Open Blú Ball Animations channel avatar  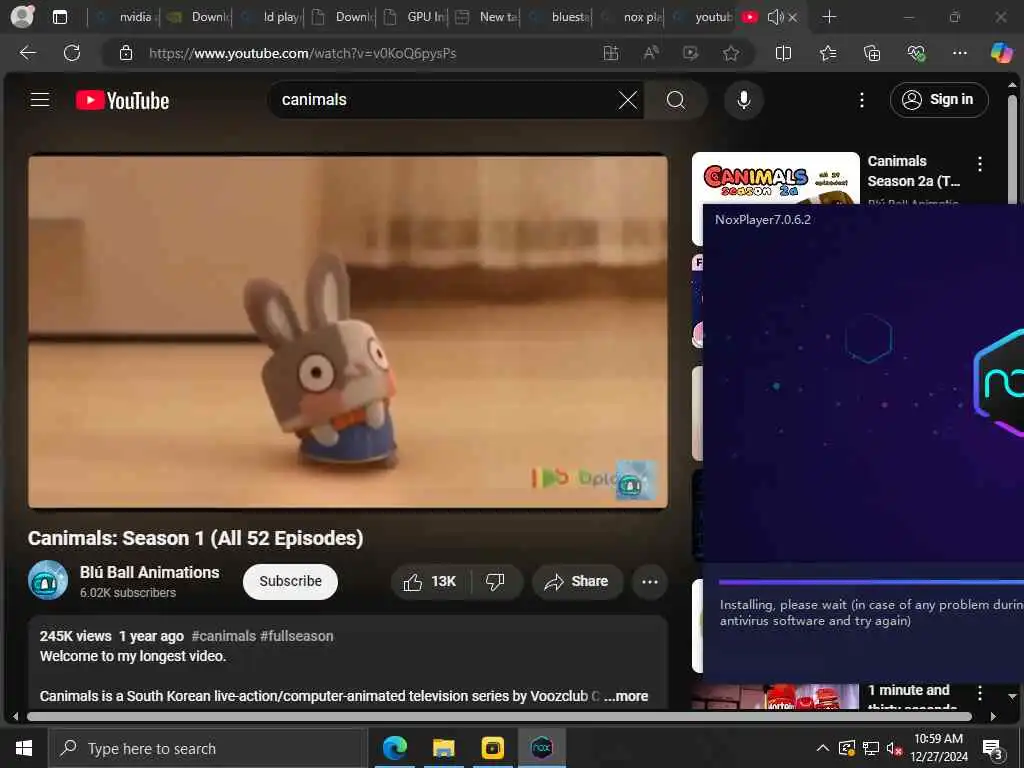[x=48, y=580]
